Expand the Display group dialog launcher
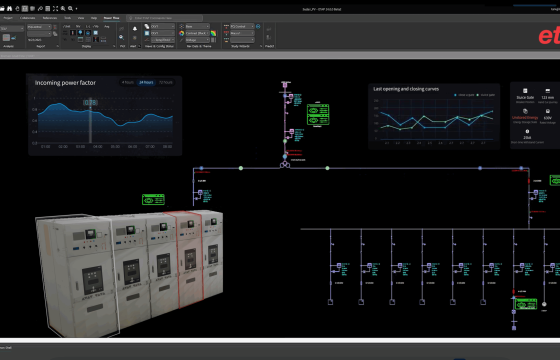Viewport: 560px width, 360px height. (x=114, y=46)
